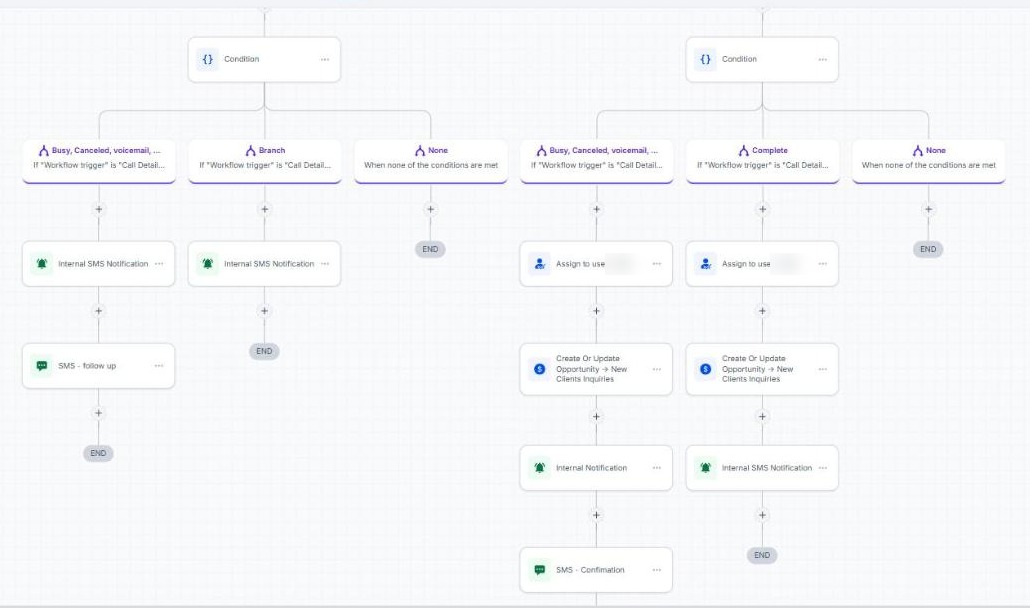This screenshot has height=608, width=1030.
Task: Add step after Internal SMS Notification under Branch
Action: pos(265,311)
